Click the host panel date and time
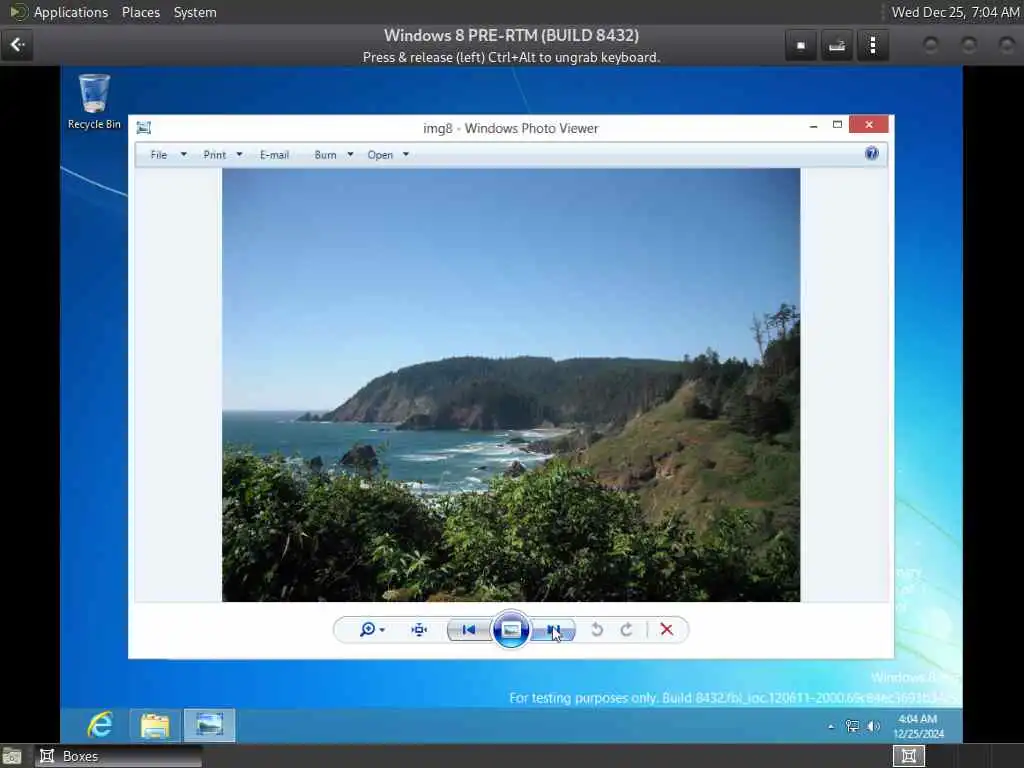Viewport: 1024px width, 768px height. (955, 12)
